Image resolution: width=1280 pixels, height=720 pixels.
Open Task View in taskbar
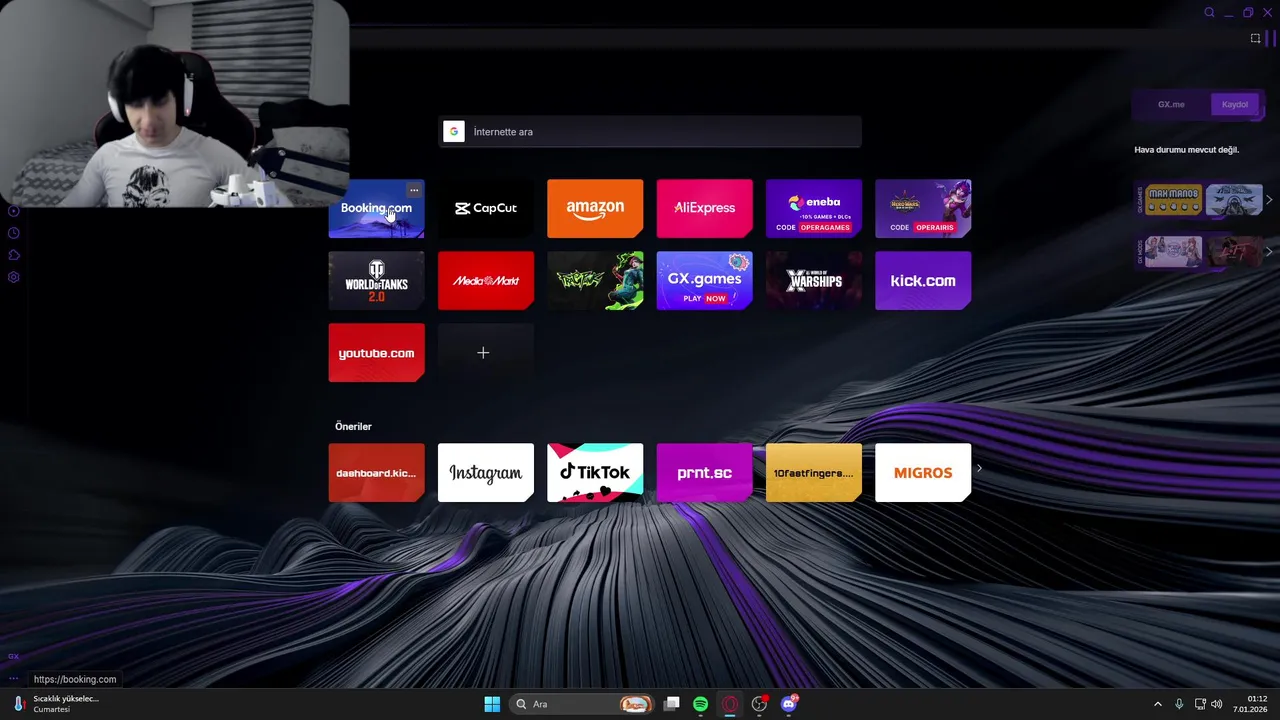(x=672, y=704)
